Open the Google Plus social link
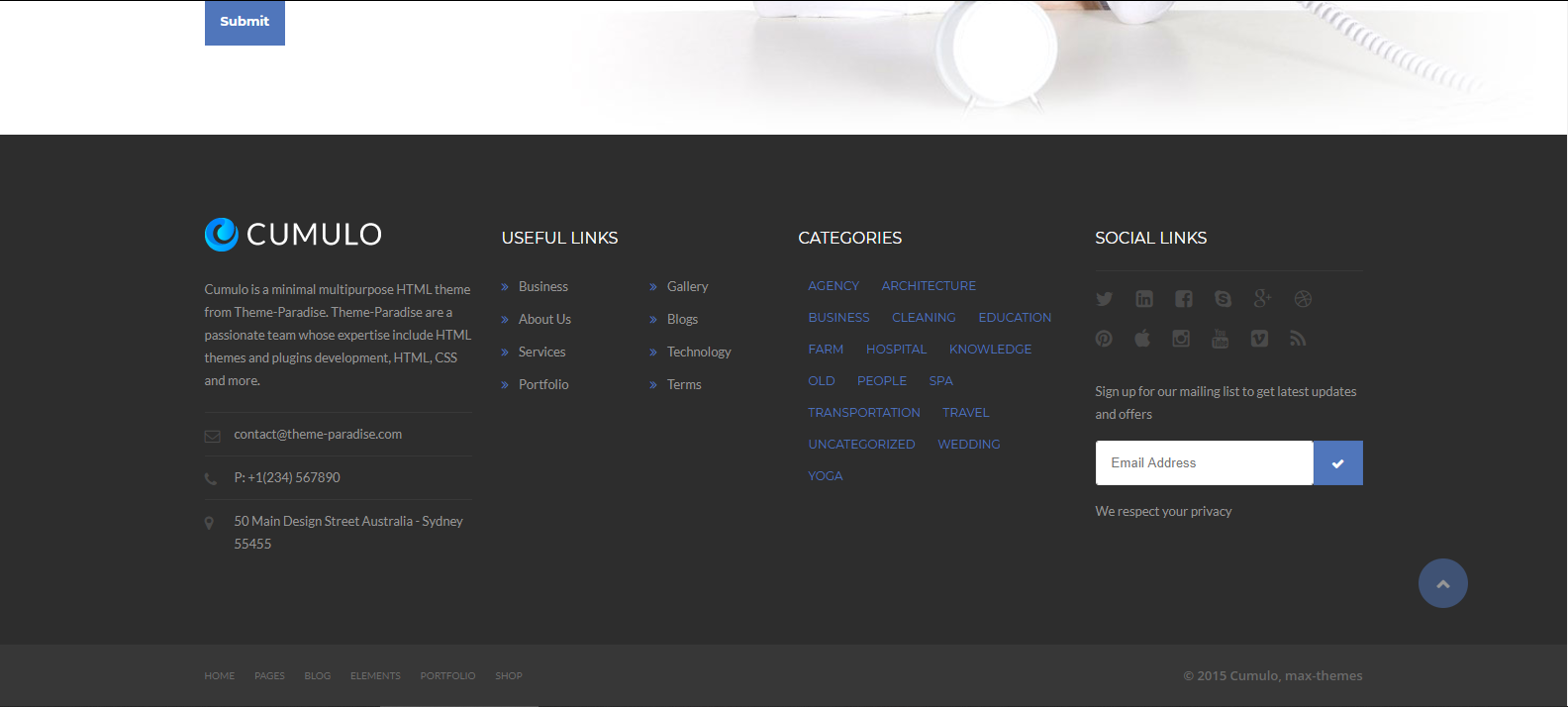The height and width of the screenshot is (707, 1568). pos(1262,298)
